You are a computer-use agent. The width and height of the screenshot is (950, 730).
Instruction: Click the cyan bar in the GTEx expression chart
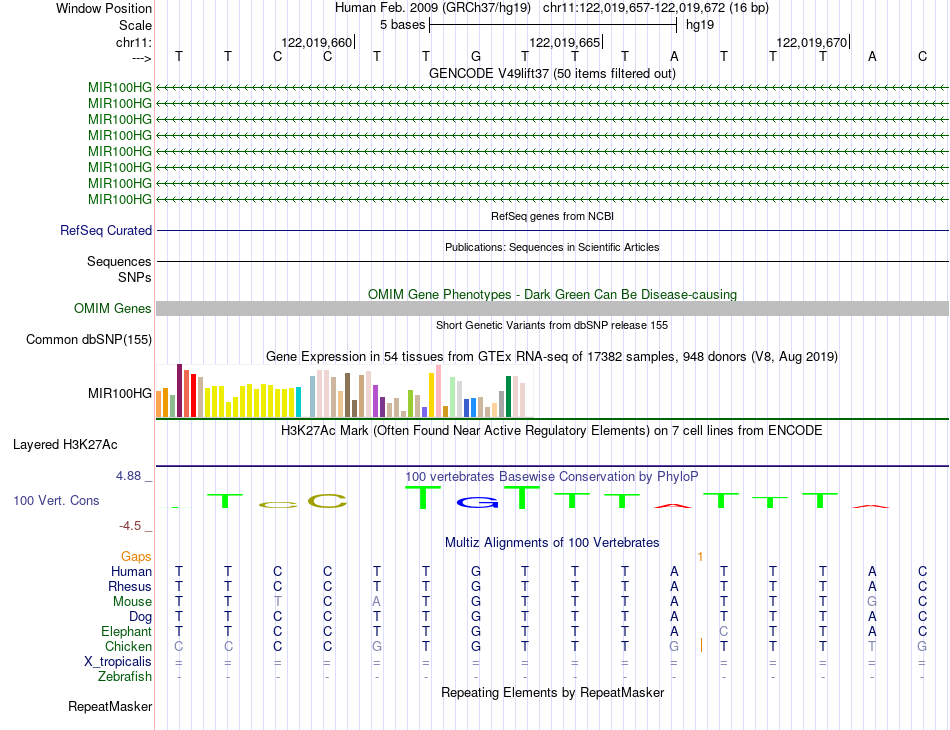(x=298, y=402)
